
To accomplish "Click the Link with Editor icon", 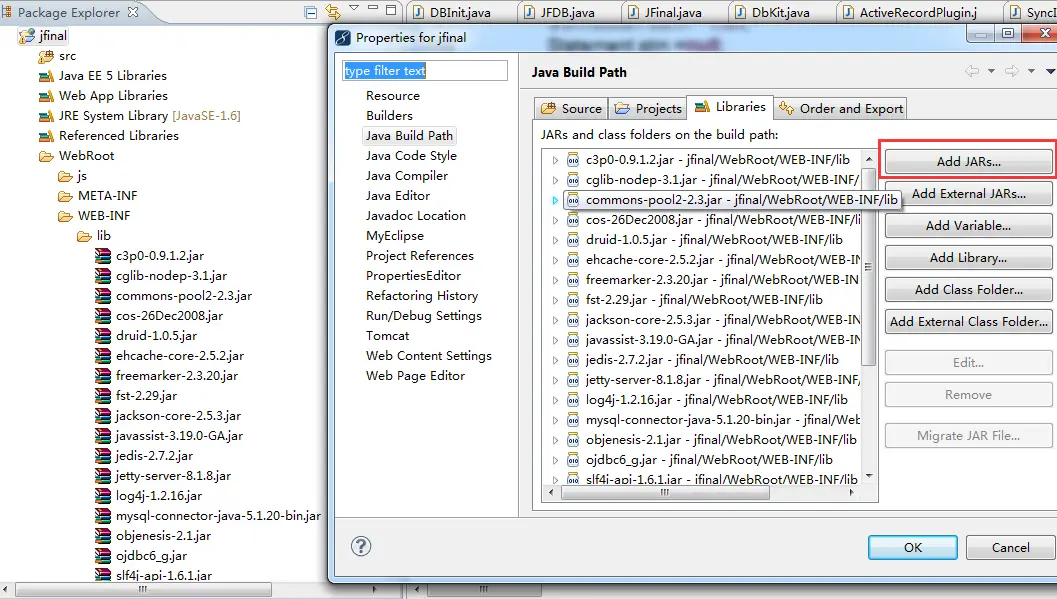I will [x=332, y=11].
